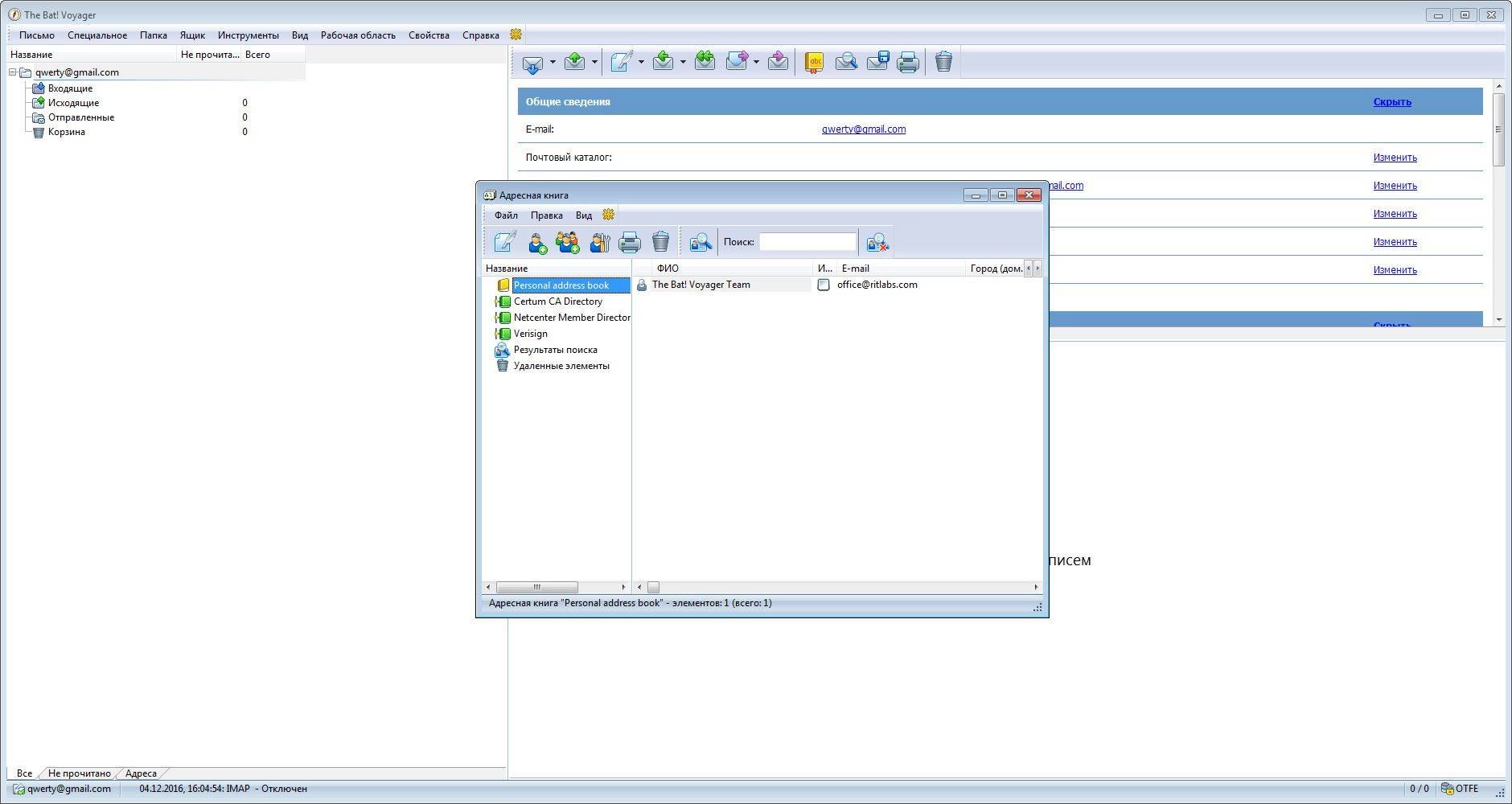Open the Специальное menu

tap(97, 35)
